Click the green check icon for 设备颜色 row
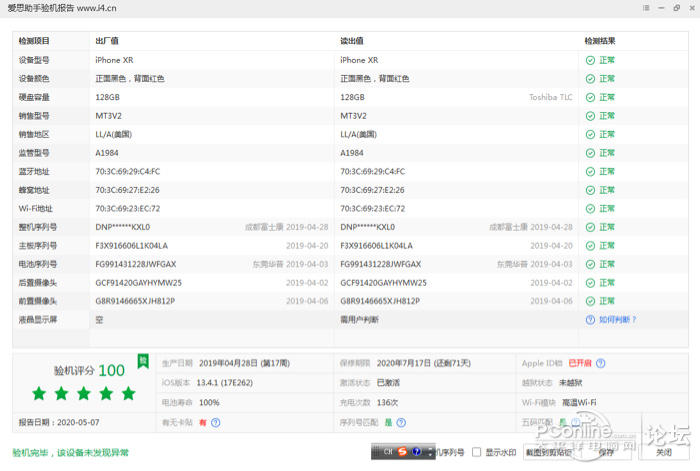The height and width of the screenshot is (471, 700). tap(590, 79)
